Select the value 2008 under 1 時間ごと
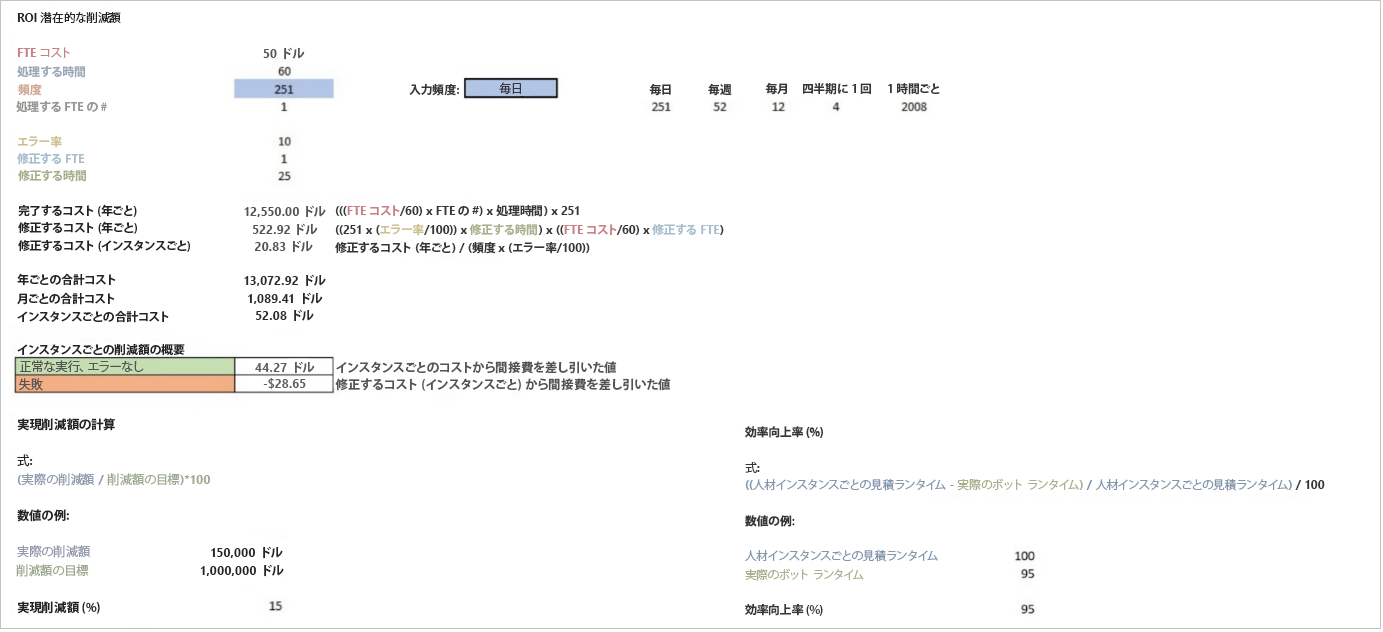This screenshot has width=1383, height=632. click(913, 107)
